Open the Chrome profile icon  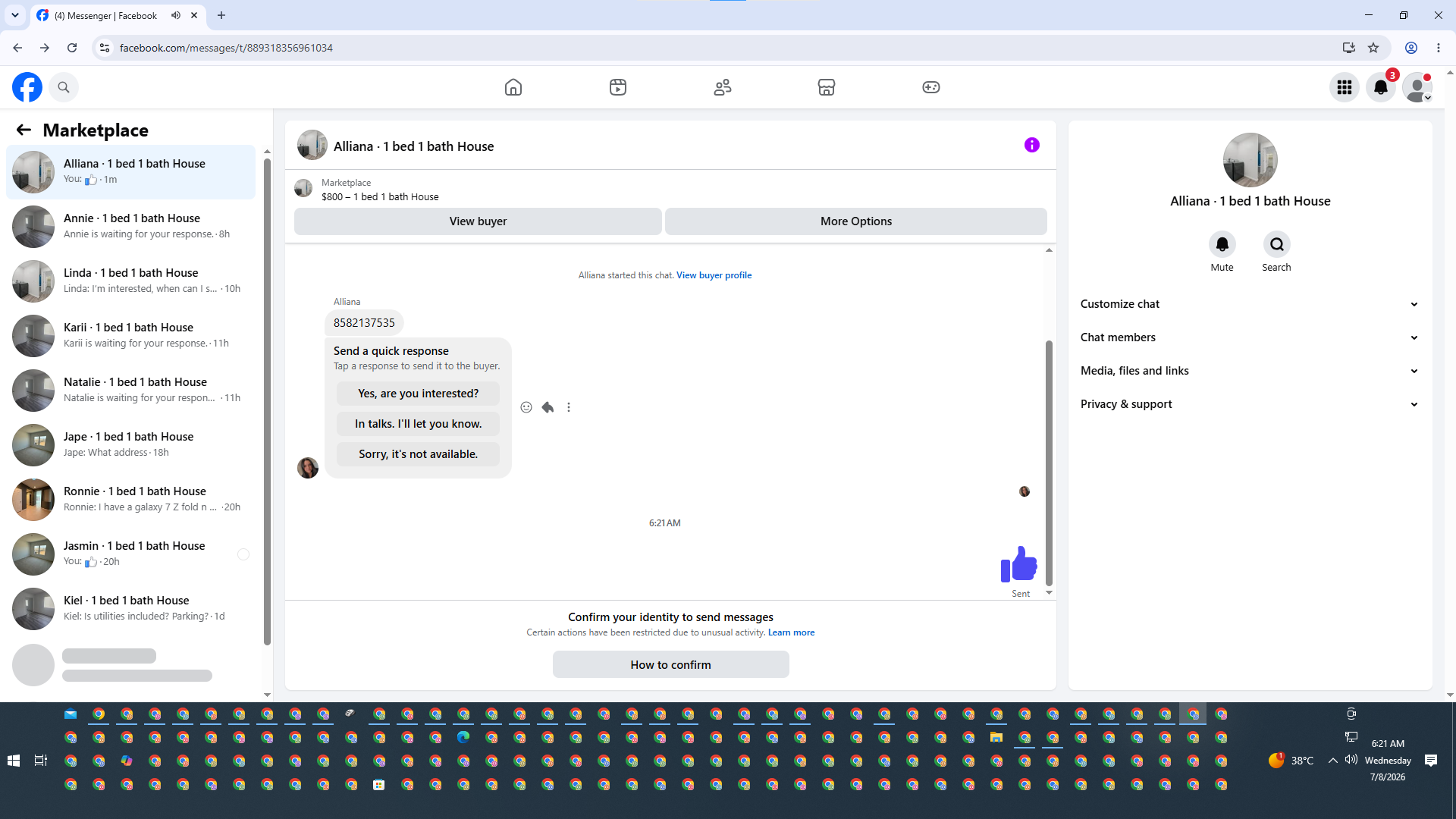(1411, 48)
